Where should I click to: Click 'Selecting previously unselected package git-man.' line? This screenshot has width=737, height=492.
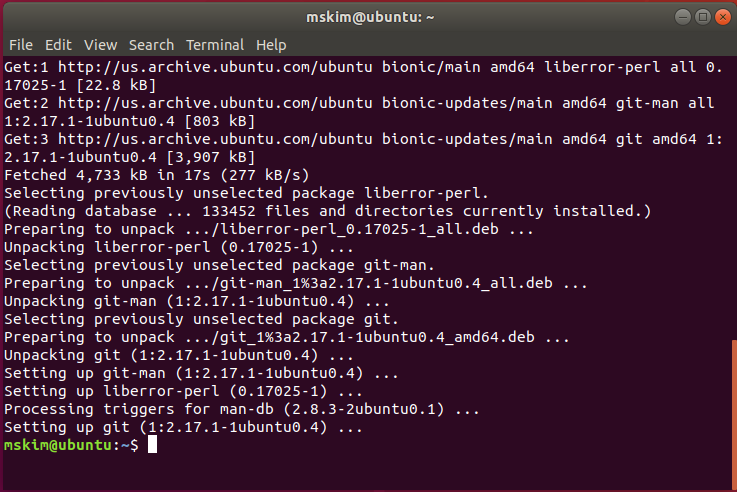click(220, 265)
